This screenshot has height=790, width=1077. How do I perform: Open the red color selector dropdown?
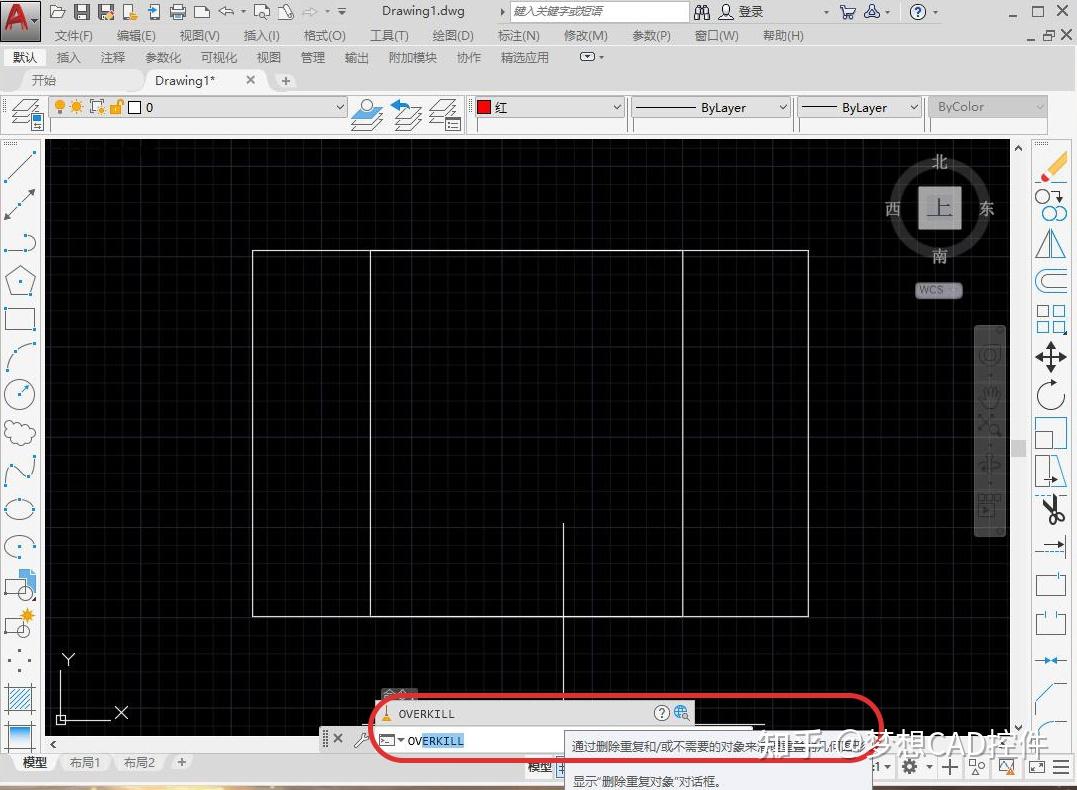pos(615,107)
